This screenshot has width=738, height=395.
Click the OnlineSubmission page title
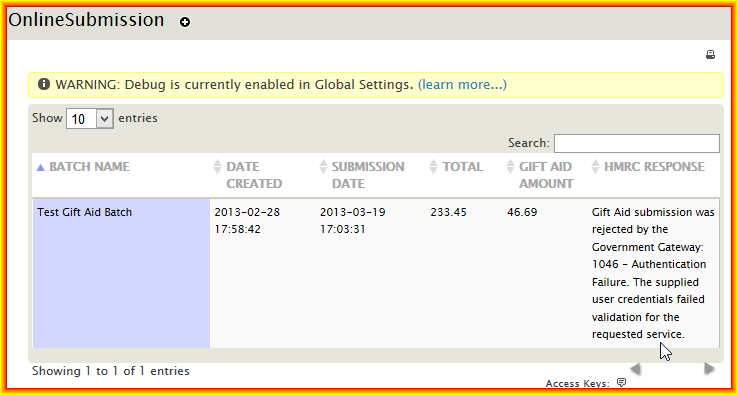[87, 20]
